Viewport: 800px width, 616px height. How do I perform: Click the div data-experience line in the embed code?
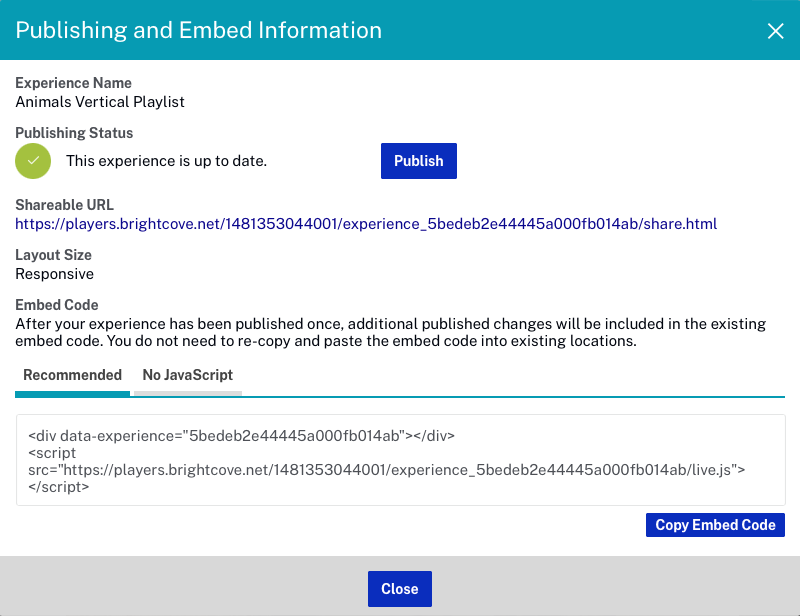click(x=241, y=436)
